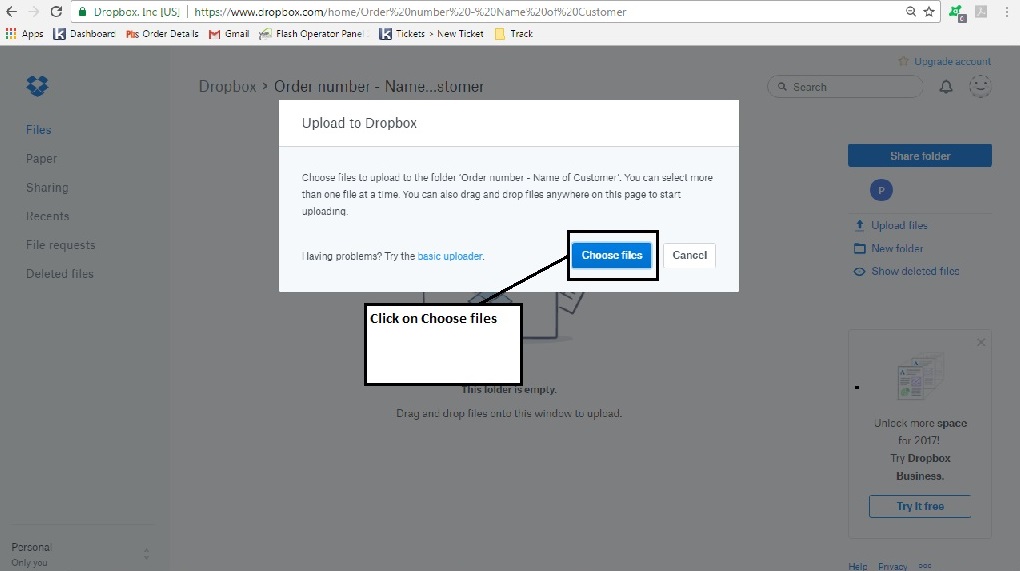Select File requests in the sidebar
The width and height of the screenshot is (1020, 571).
click(60, 245)
